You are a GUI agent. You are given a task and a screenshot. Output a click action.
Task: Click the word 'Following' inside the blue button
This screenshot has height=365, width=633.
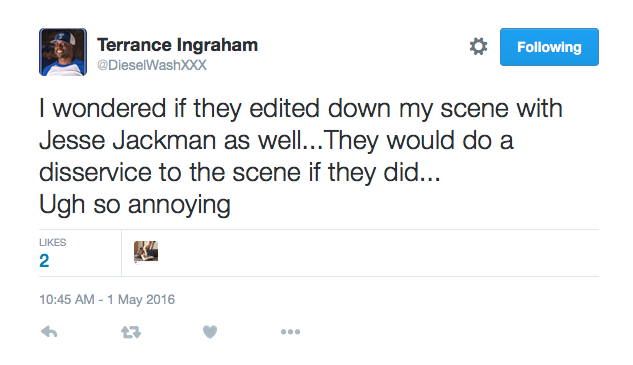pos(549,47)
